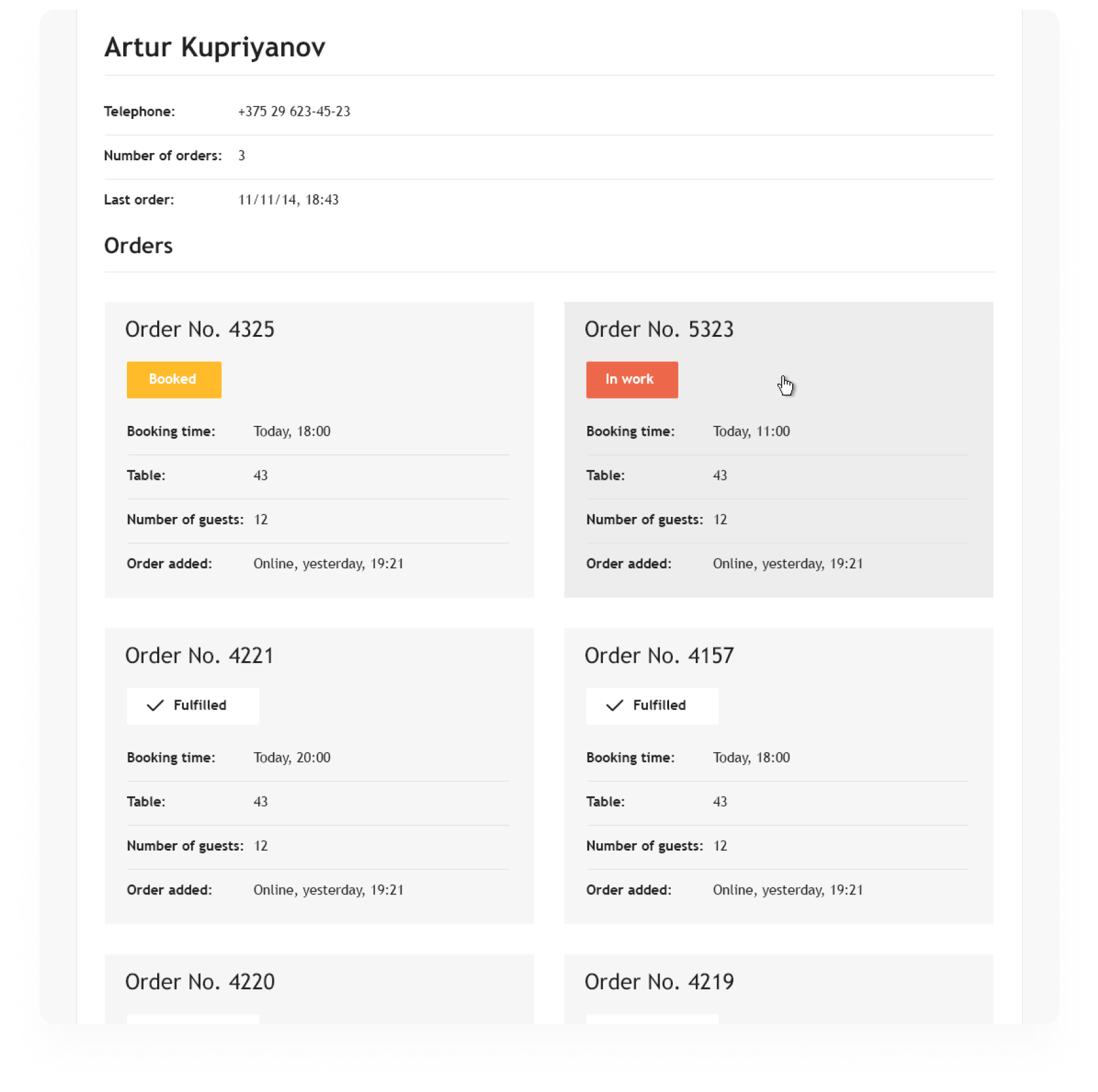Image resolution: width=1098 pixels, height=1092 pixels.
Task: Select the customer name Artur Kupriyanov
Action: point(215,48)
